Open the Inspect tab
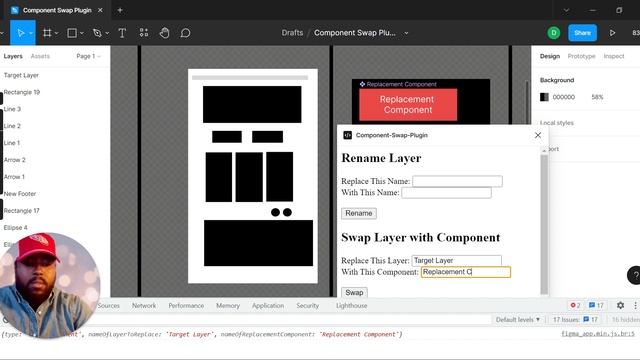 point(614,56)
